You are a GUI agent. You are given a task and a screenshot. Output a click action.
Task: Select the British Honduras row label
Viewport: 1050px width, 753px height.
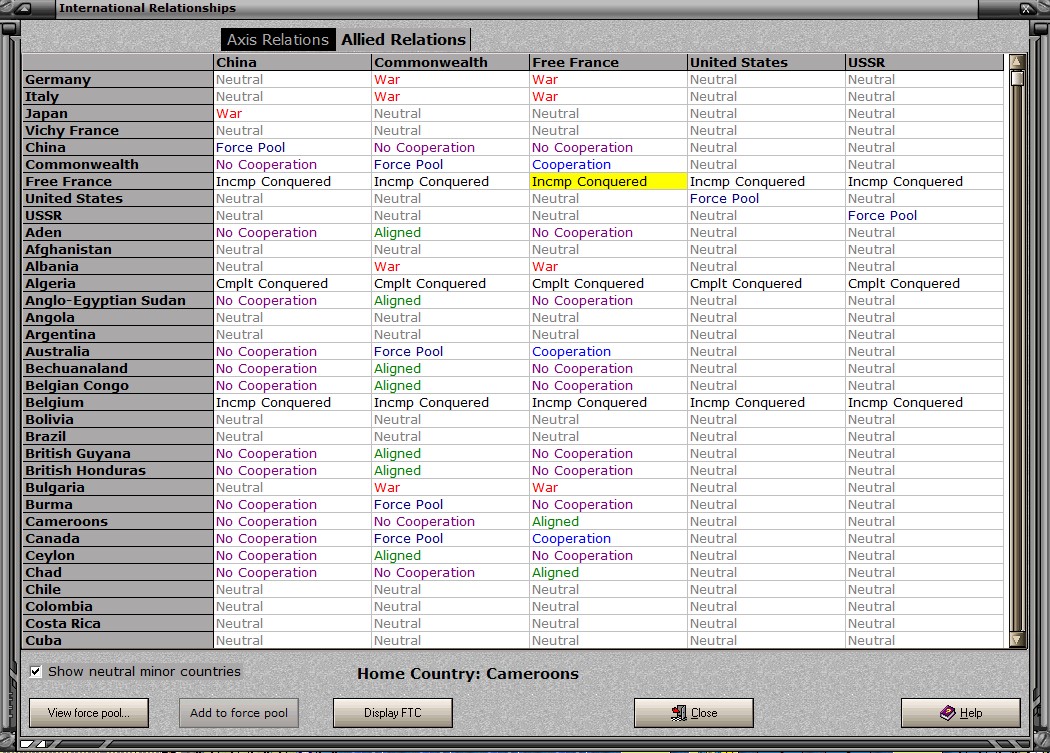click(118, 471)
